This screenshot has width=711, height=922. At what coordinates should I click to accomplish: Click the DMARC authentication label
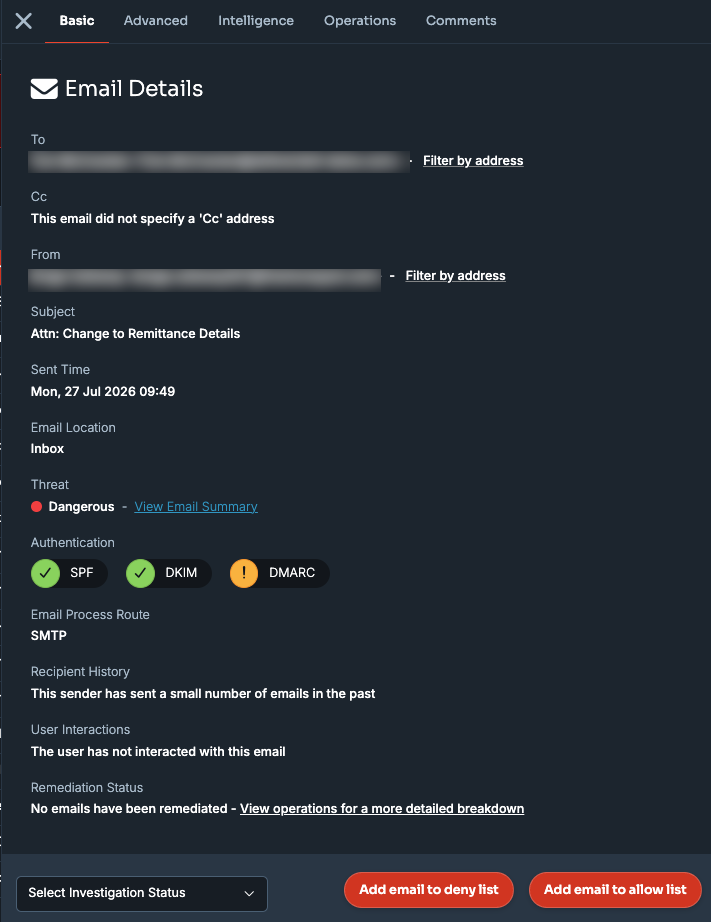point(292,573)
